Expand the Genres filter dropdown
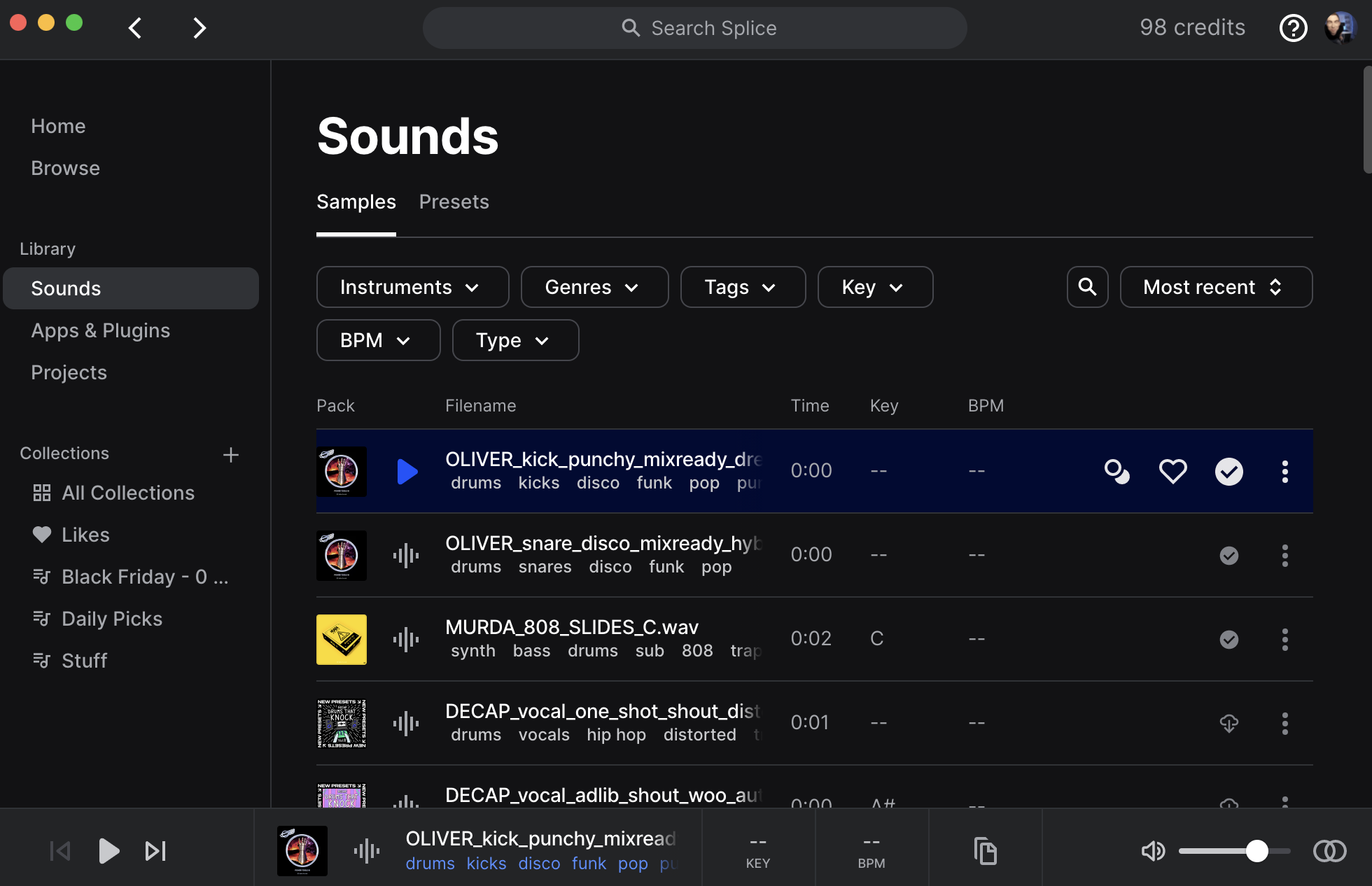 coord(591,287)
